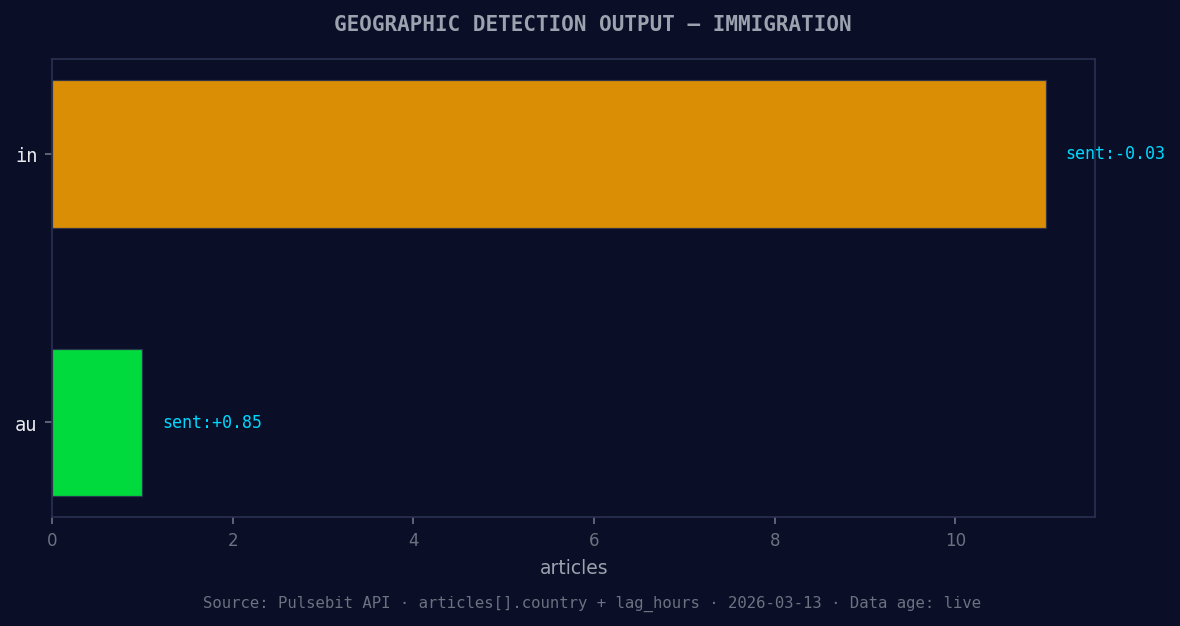Click the '8' tick label
Screen dimensions: 1180x626
[775, 539]
